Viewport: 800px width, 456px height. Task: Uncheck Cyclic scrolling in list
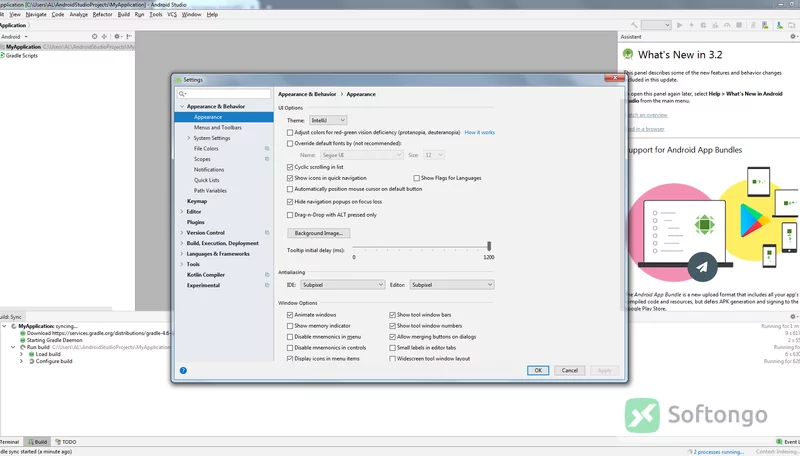pyautogui.click(x=290, y=167)
